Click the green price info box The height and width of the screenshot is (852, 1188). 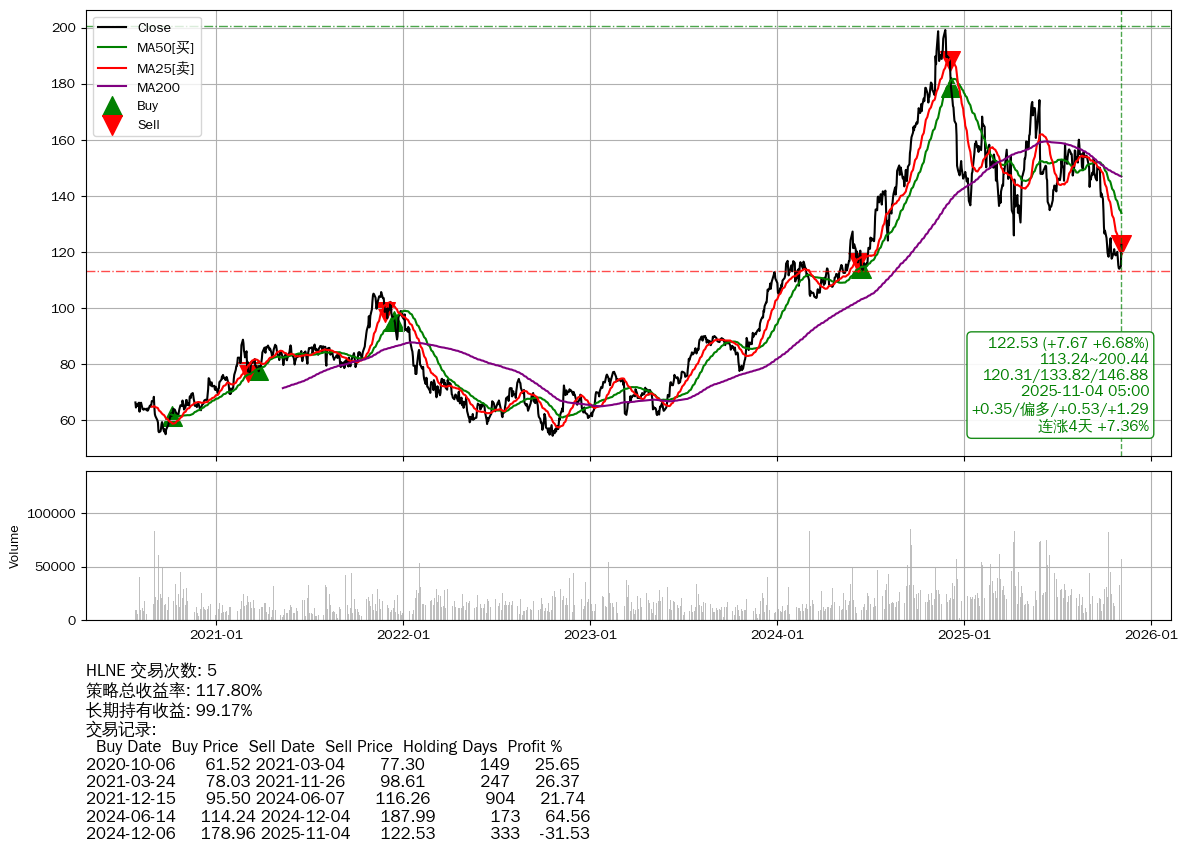point(1060,385)
